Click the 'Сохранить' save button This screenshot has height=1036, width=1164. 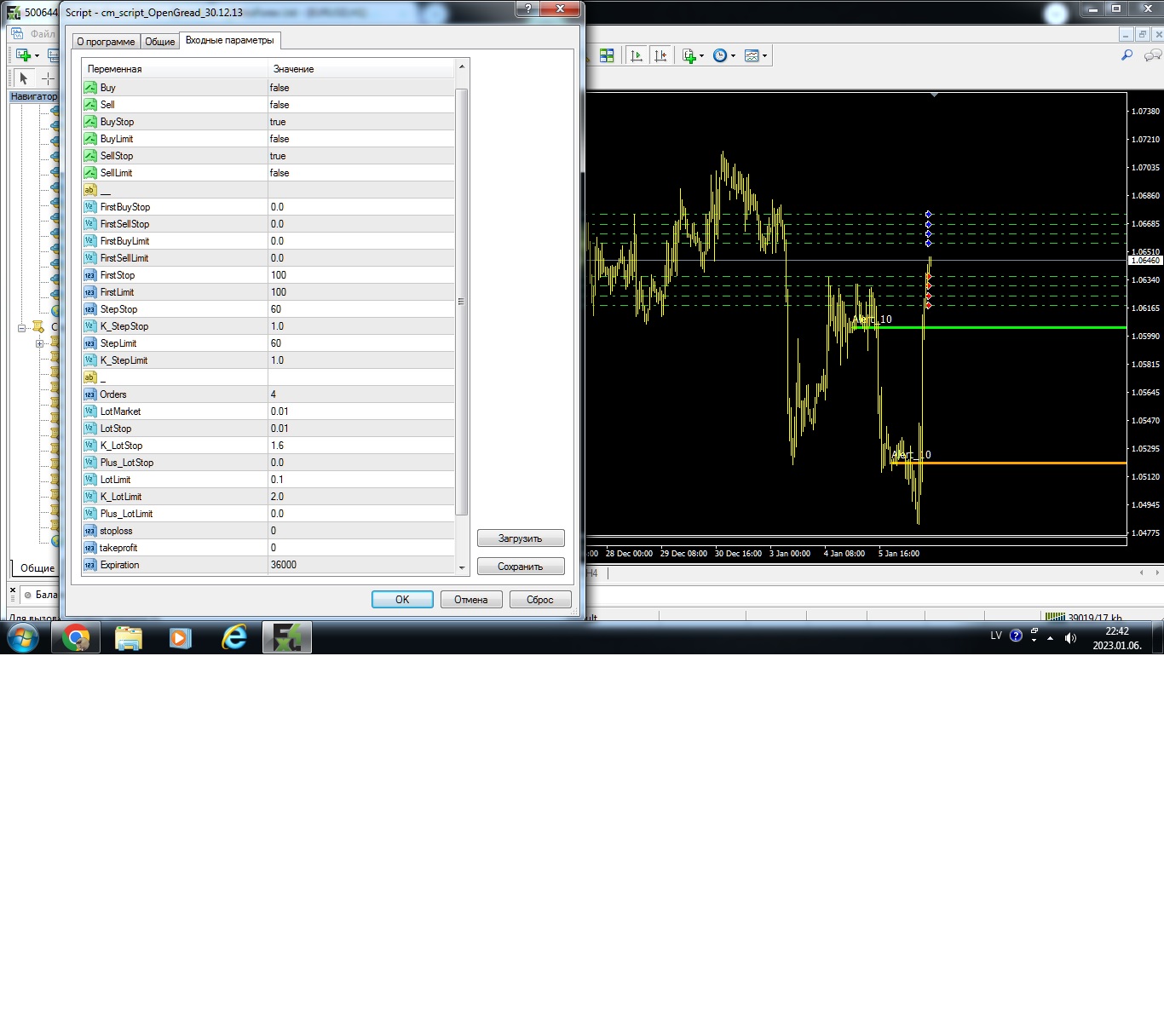521,567
